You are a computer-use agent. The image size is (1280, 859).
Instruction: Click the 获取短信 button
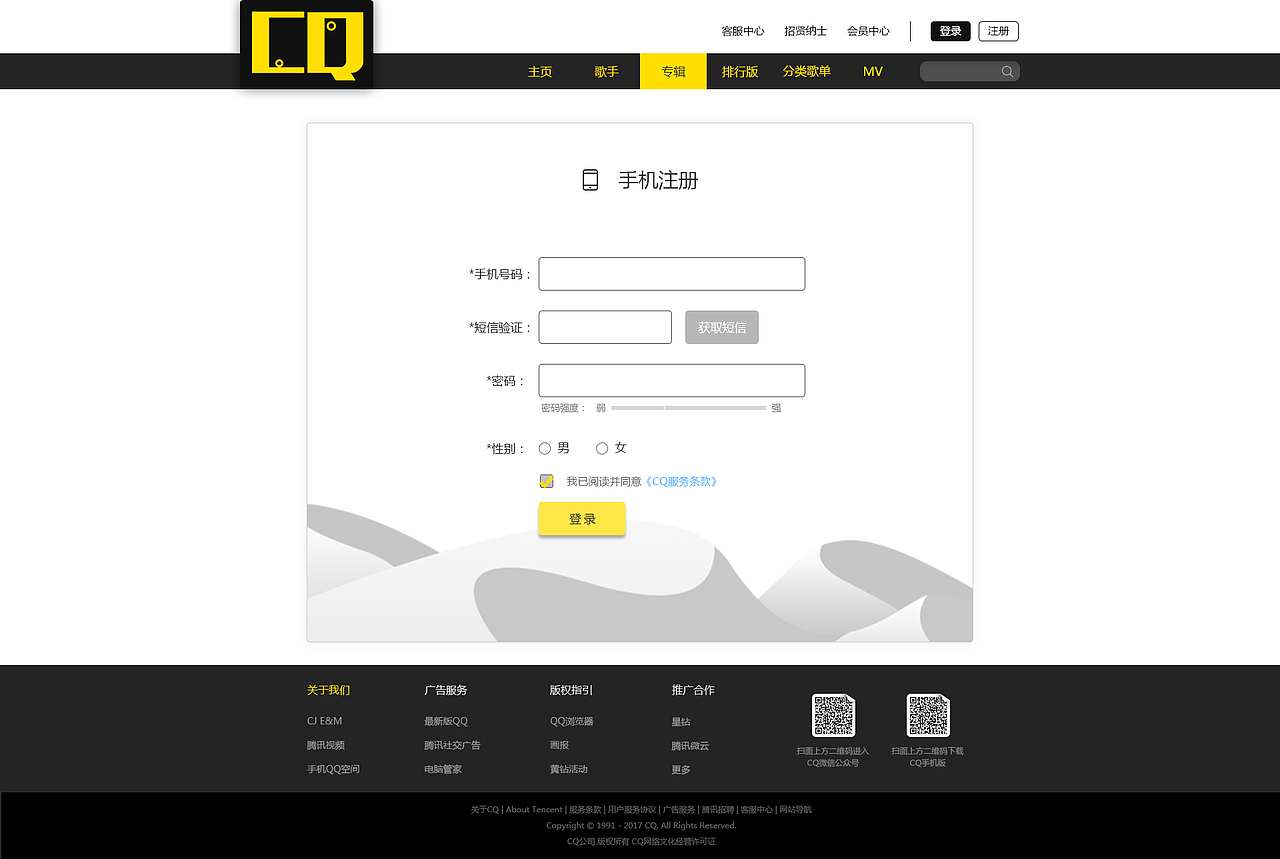(x=722, y=327)
